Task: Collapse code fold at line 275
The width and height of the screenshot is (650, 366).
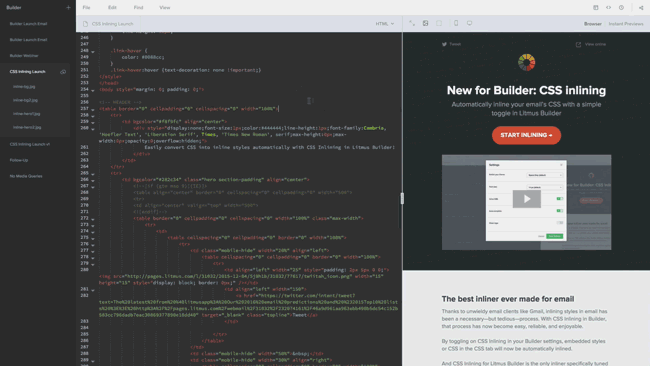Action: click(93, 239)
